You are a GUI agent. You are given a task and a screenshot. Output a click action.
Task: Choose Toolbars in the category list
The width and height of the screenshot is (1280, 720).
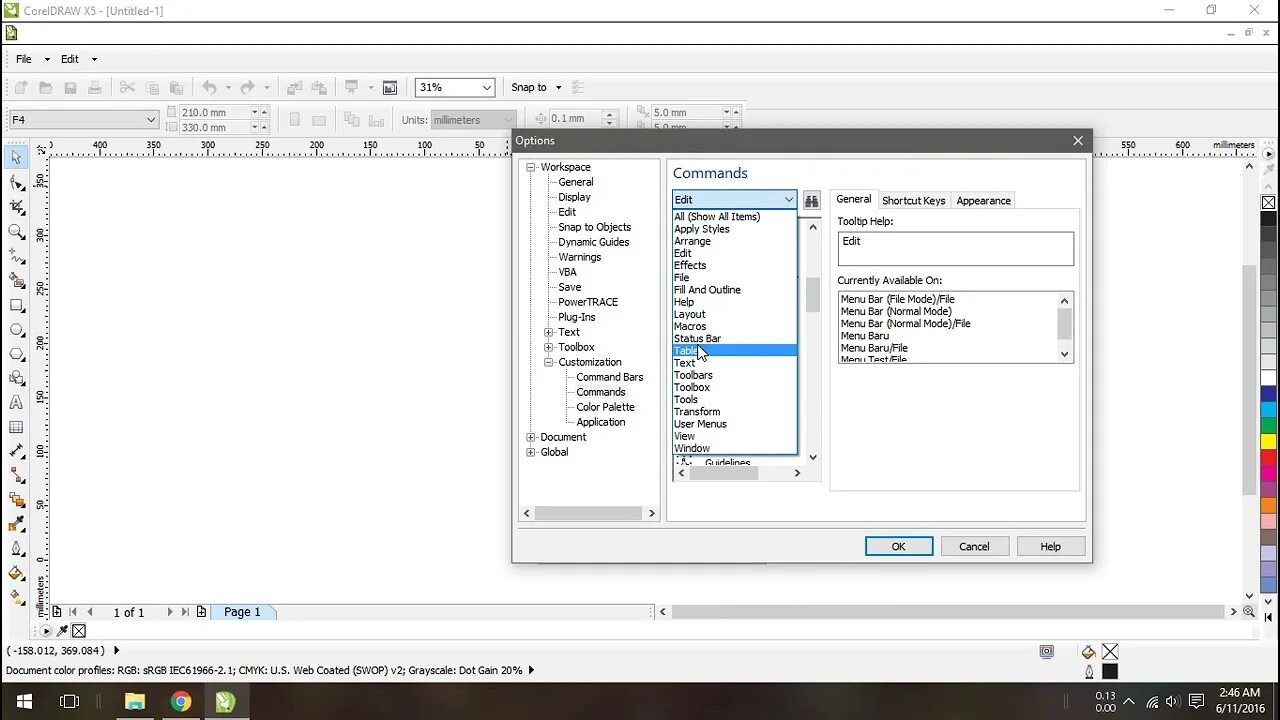pos(735,375)
